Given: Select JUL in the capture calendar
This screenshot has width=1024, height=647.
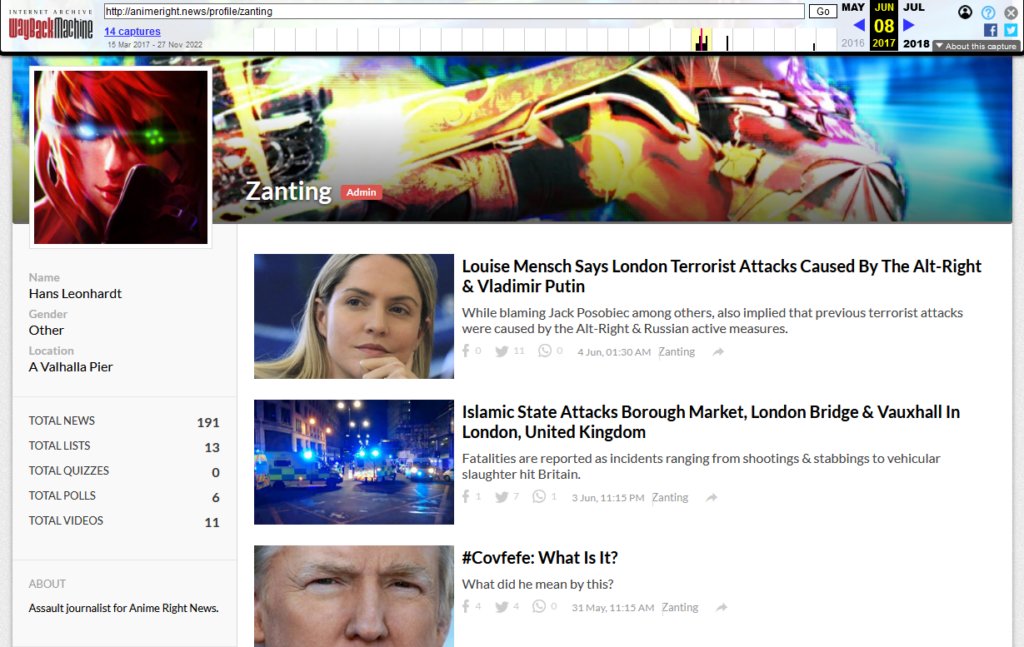Looking at the screenshot, I should (914, 7).
